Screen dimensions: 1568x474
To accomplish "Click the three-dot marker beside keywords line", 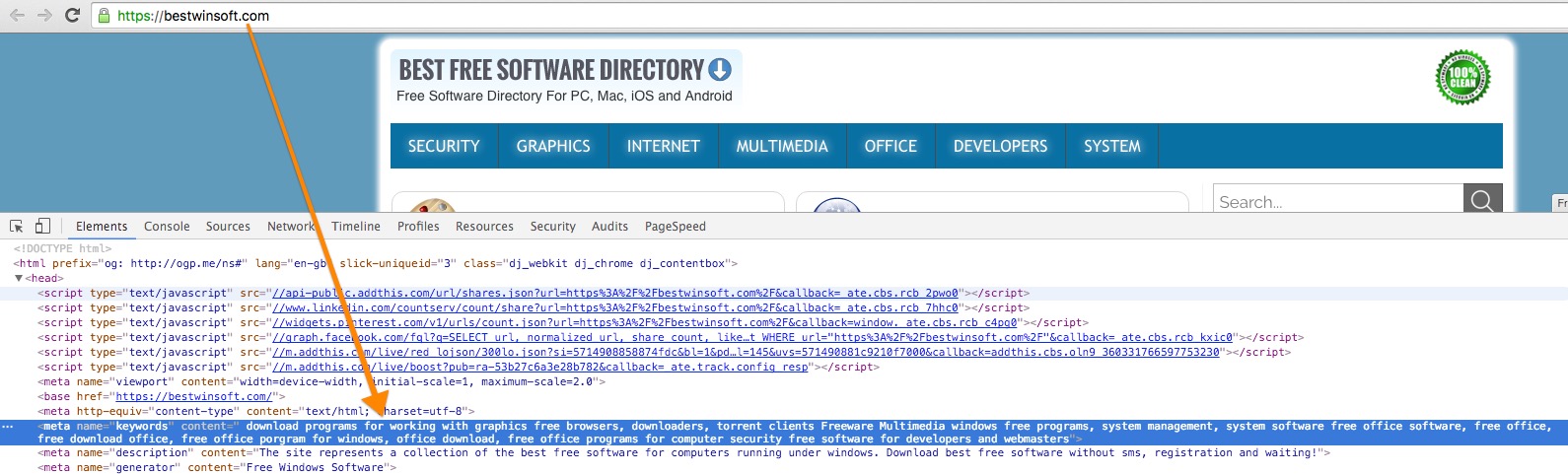I will click(x=8, y=428).
